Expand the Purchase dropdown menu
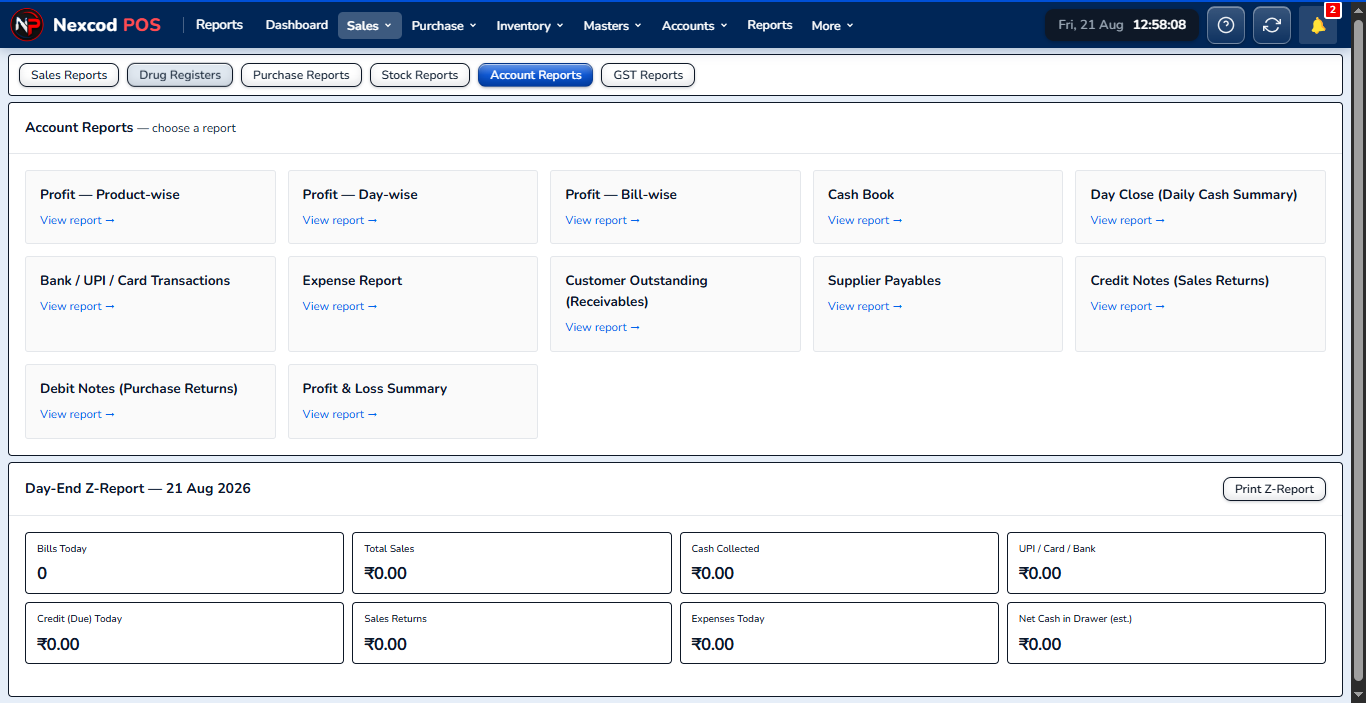The height and width of the screenshot is (703, 1366). (444, 25)
